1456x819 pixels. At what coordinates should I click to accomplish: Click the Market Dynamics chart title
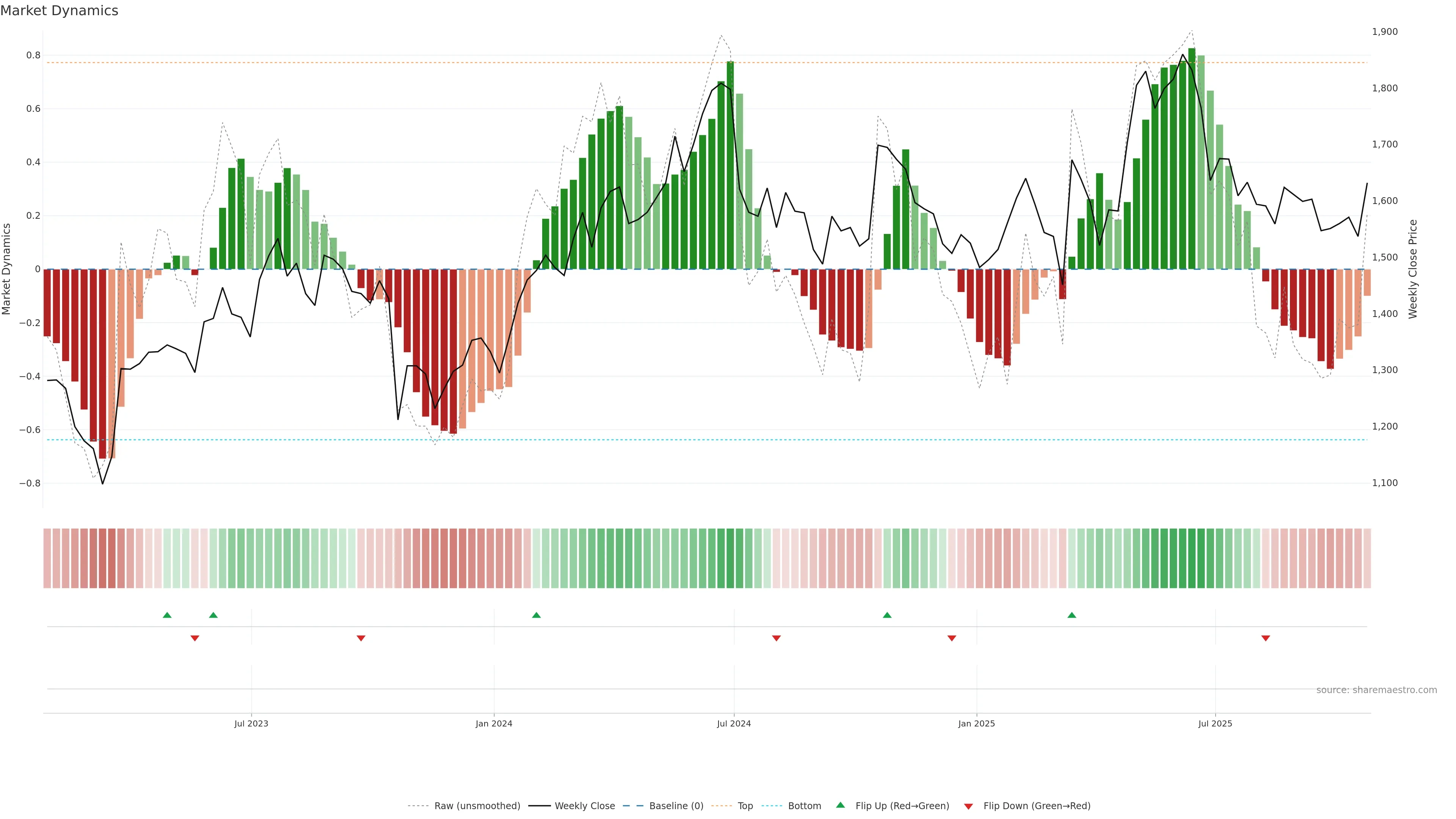[60, 11]
